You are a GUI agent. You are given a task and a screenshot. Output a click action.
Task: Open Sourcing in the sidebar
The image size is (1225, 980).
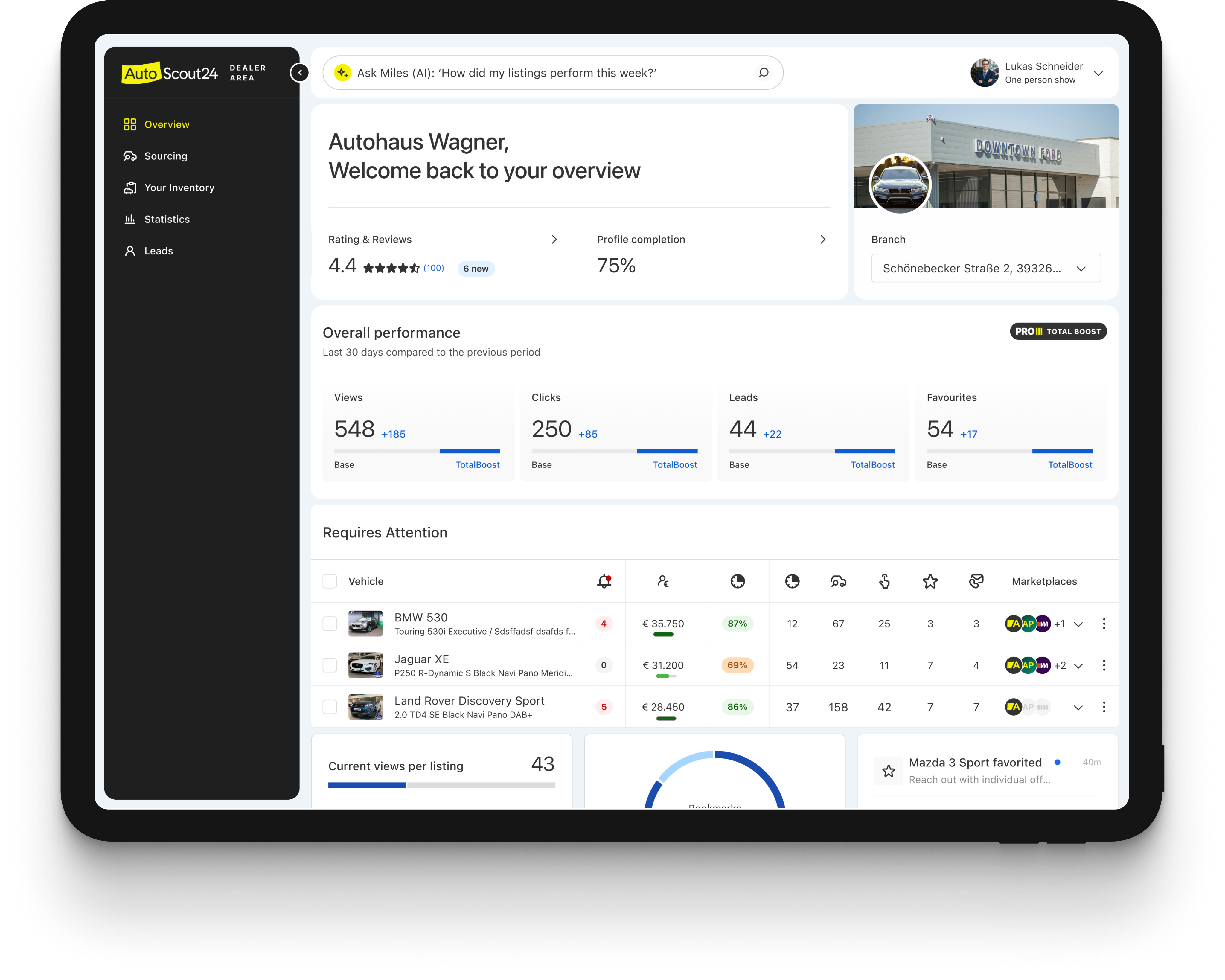[165, 156]
